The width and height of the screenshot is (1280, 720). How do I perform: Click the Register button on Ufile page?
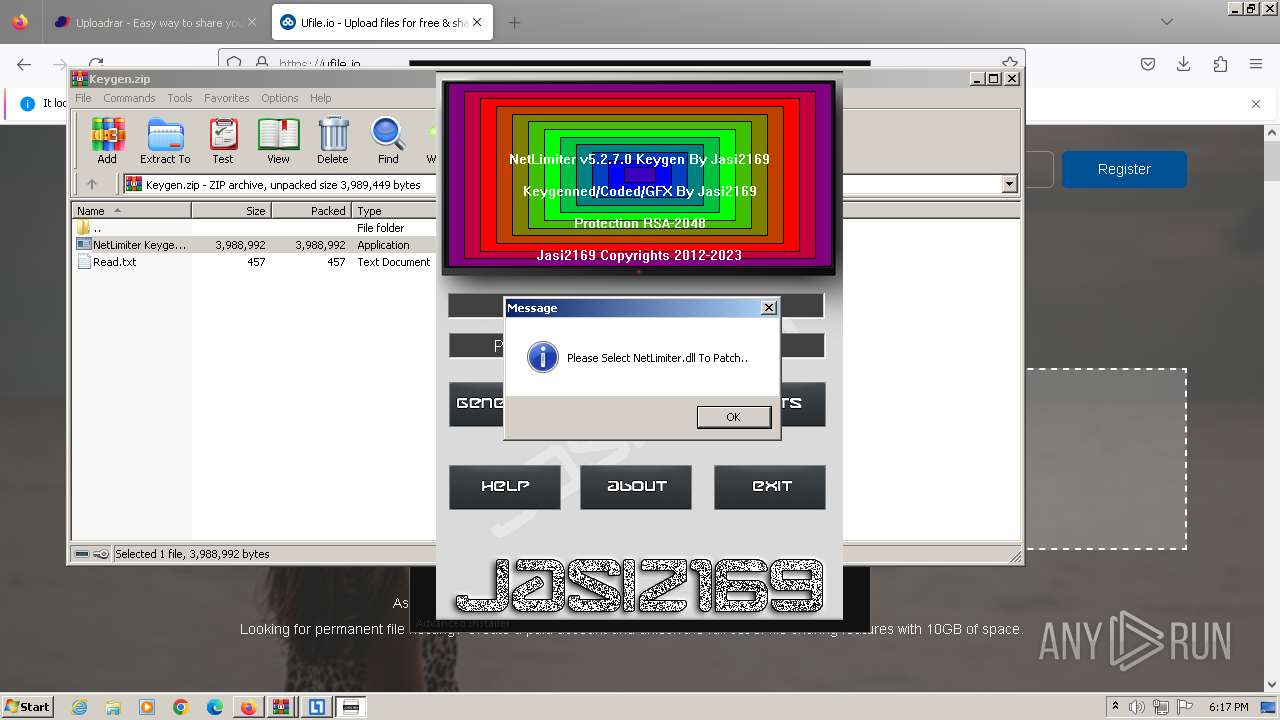[x=1124, y=169]
